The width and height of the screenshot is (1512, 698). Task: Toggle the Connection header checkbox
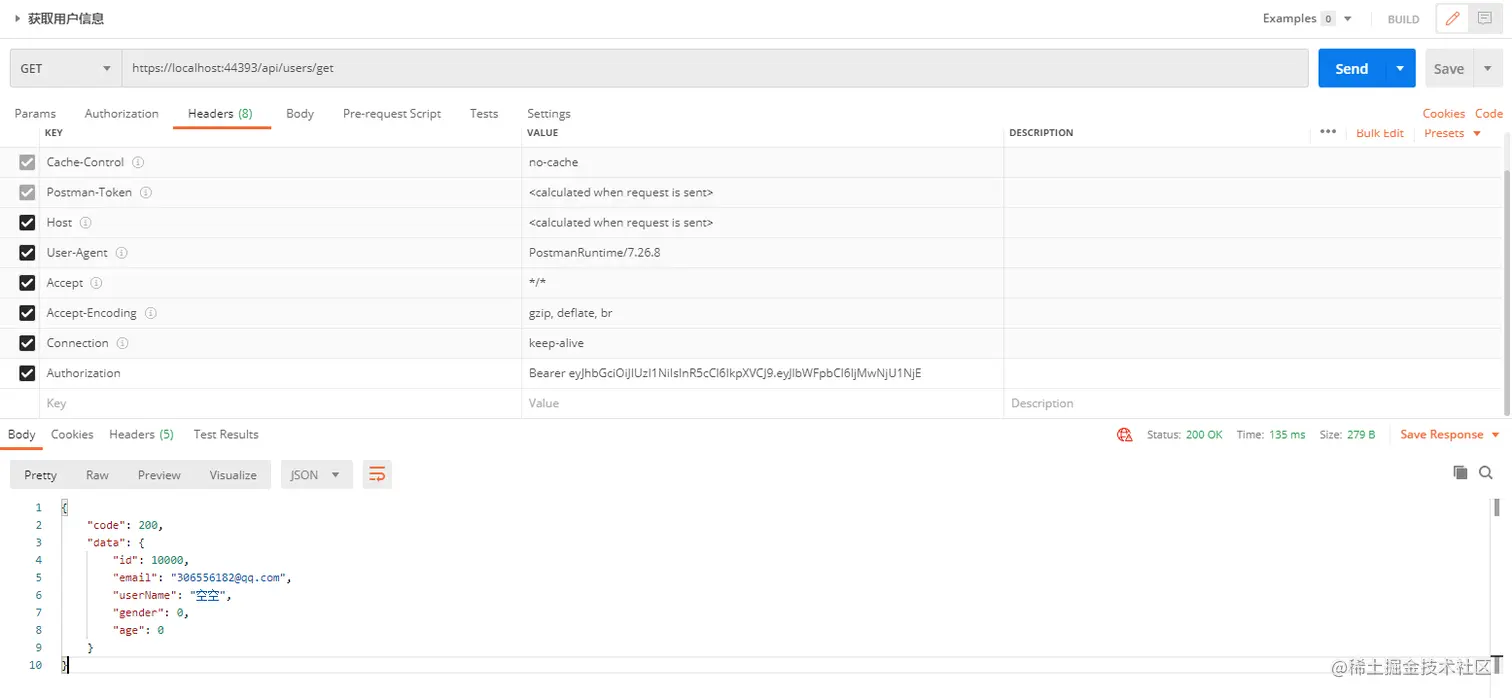27,343
